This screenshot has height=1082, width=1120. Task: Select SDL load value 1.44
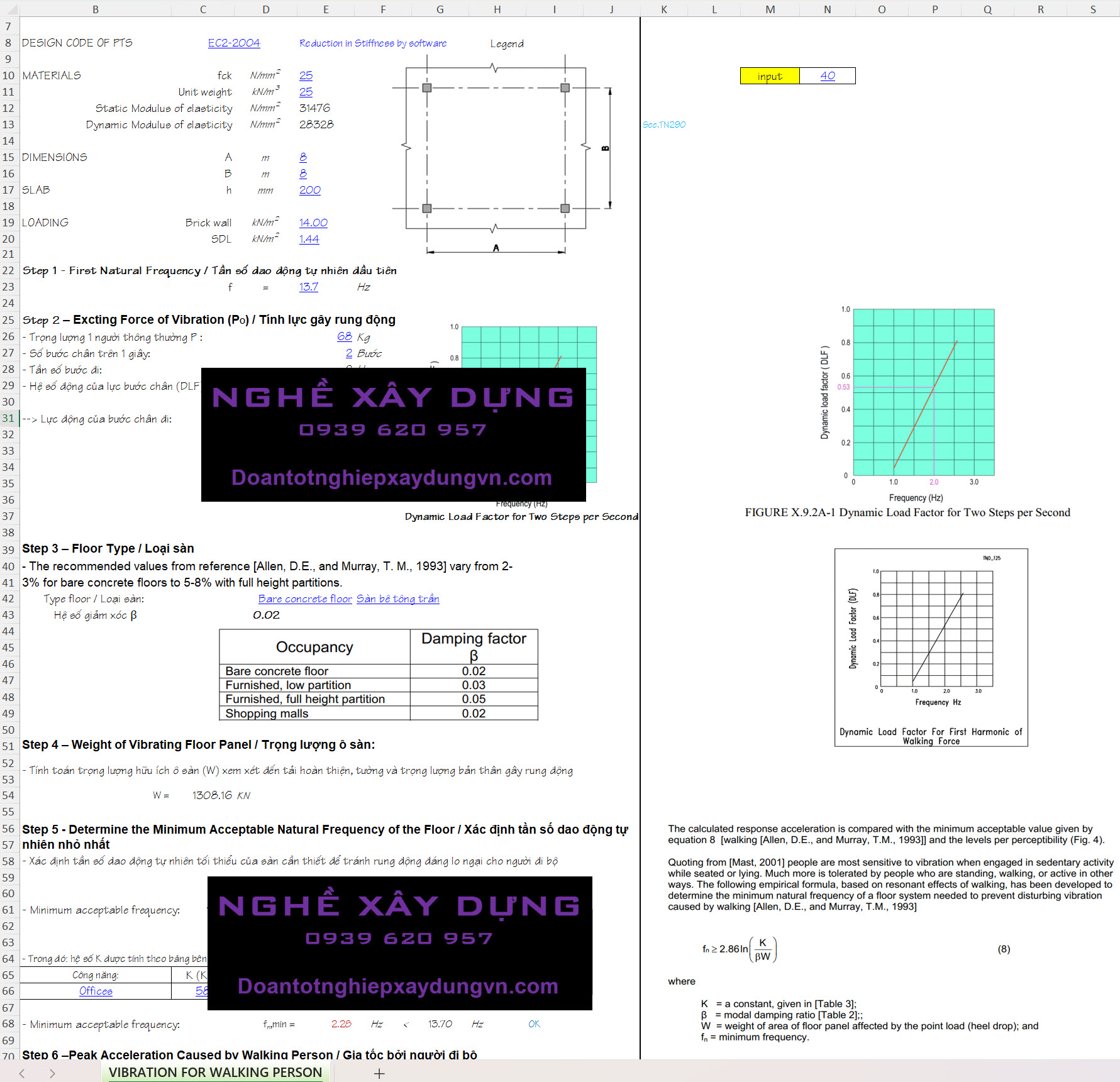click(x=309, y=239)
